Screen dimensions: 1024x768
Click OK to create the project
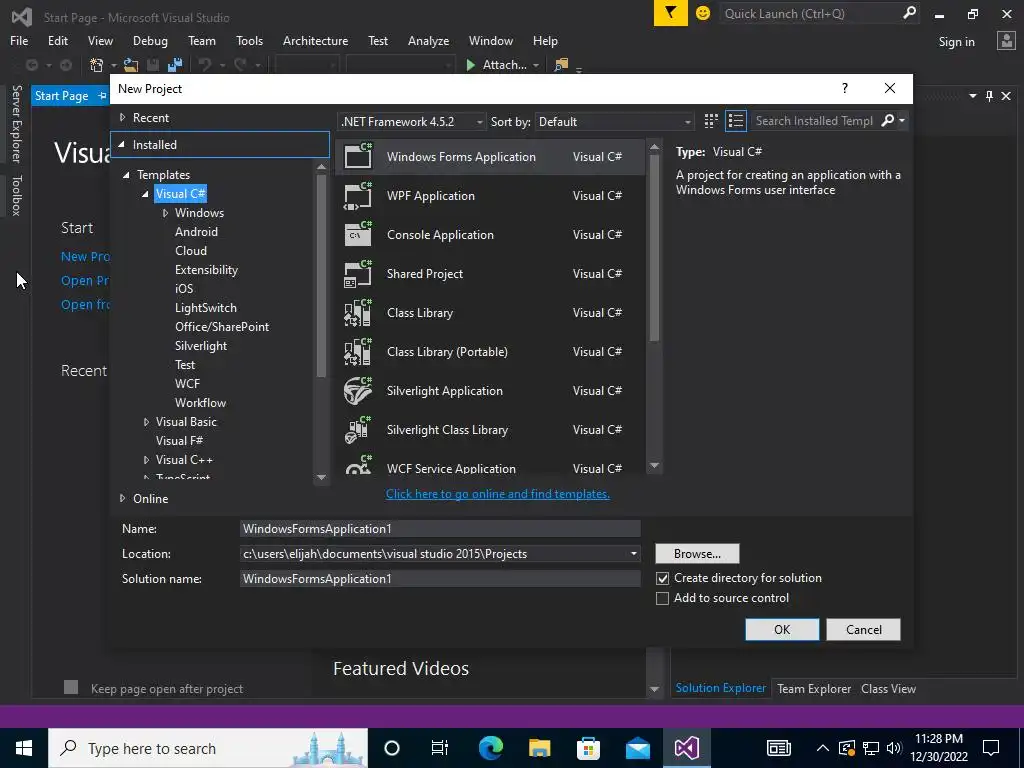[x=782, y=630]
